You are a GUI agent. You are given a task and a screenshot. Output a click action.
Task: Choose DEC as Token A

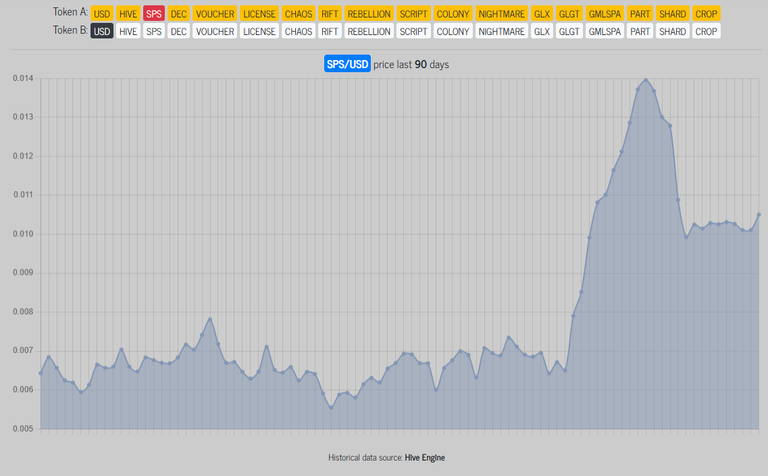pos(178,14)
